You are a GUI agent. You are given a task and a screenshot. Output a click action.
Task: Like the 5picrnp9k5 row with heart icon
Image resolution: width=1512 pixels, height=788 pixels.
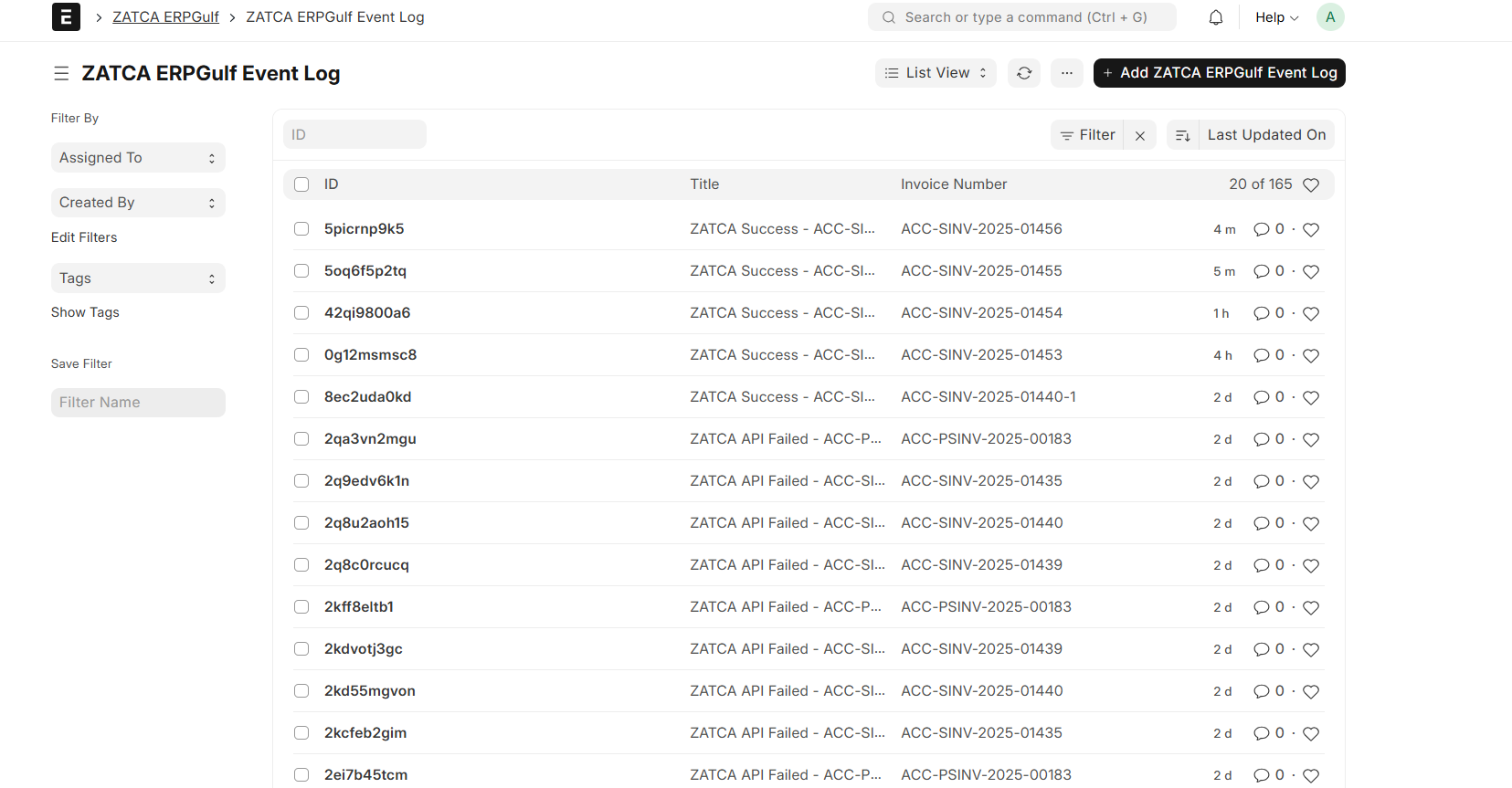point(1311,230)
